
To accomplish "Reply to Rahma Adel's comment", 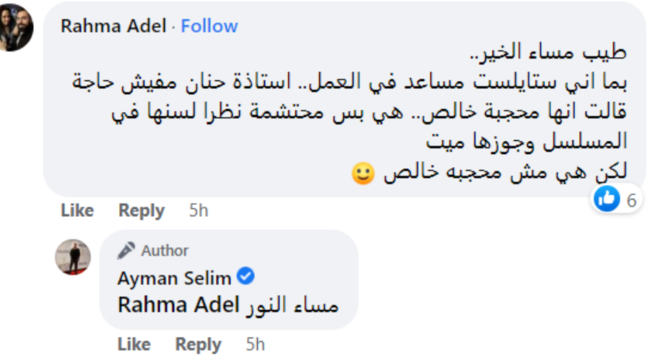I will [x=141, y=211].
